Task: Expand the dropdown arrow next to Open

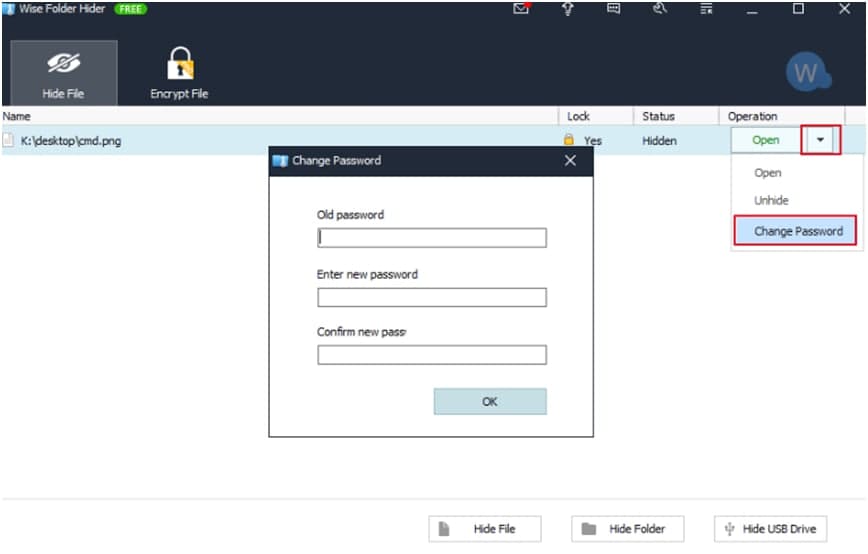Action: point(820,140)
